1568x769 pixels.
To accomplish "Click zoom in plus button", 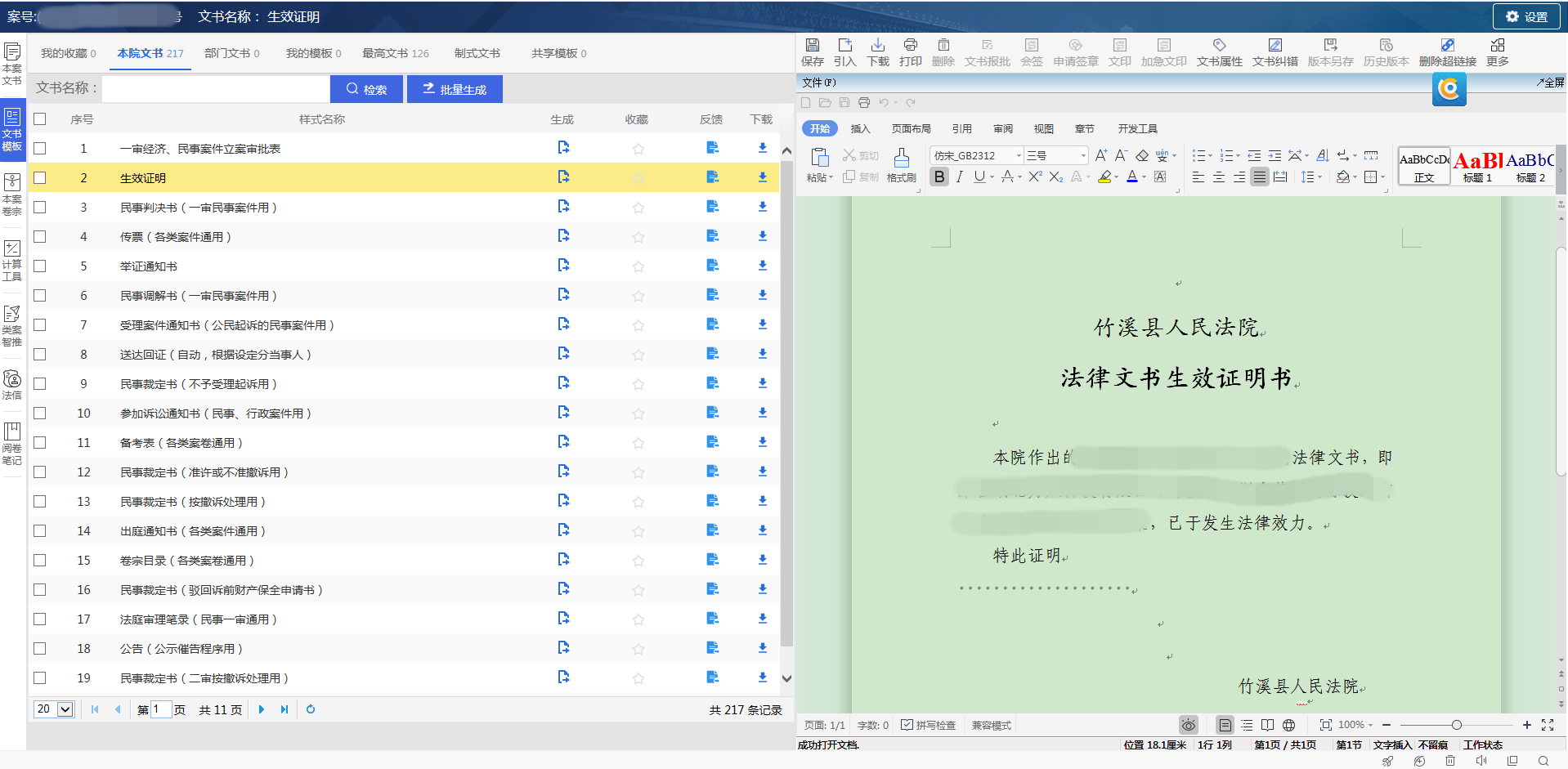I will click(1526, 725).
